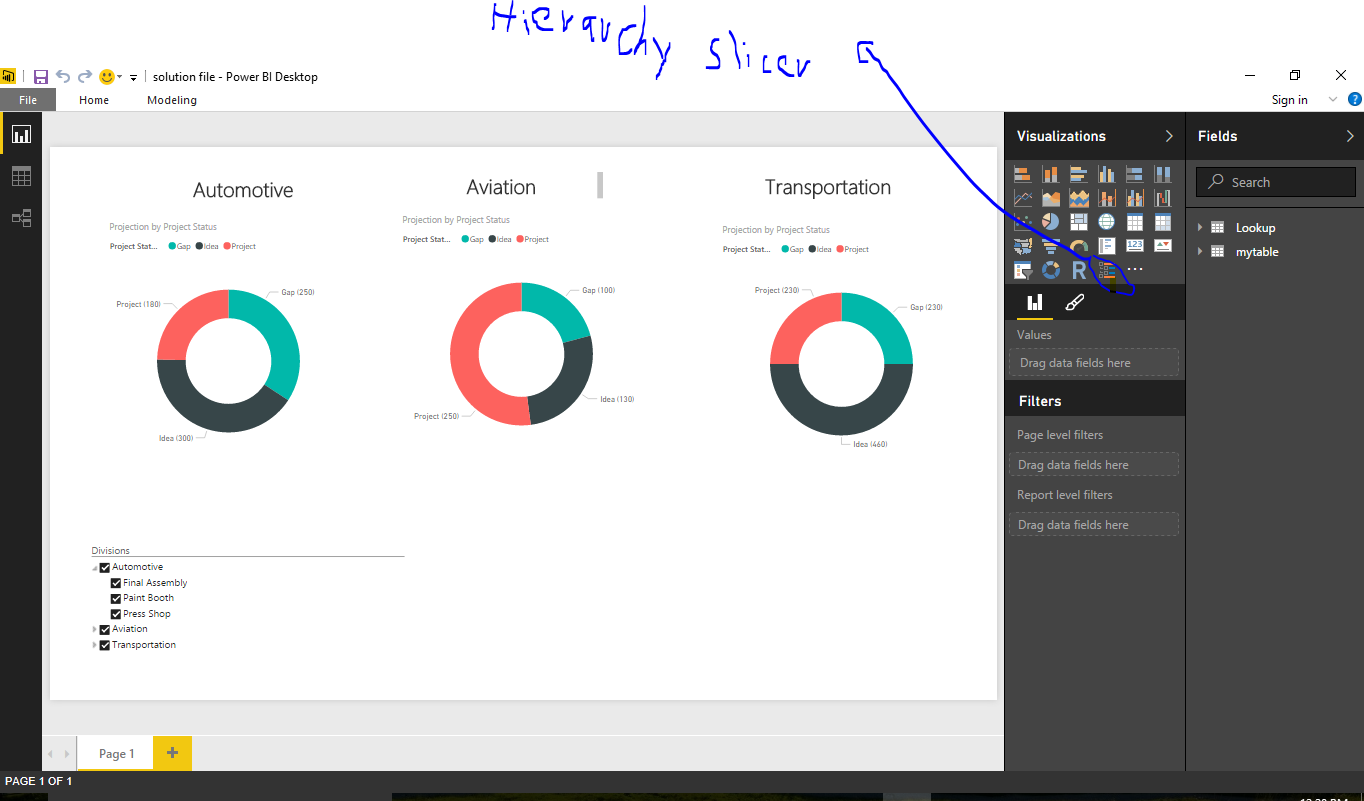
Task: Collapse the Visualizations pane chevron
Action: tap(1169, 136)
